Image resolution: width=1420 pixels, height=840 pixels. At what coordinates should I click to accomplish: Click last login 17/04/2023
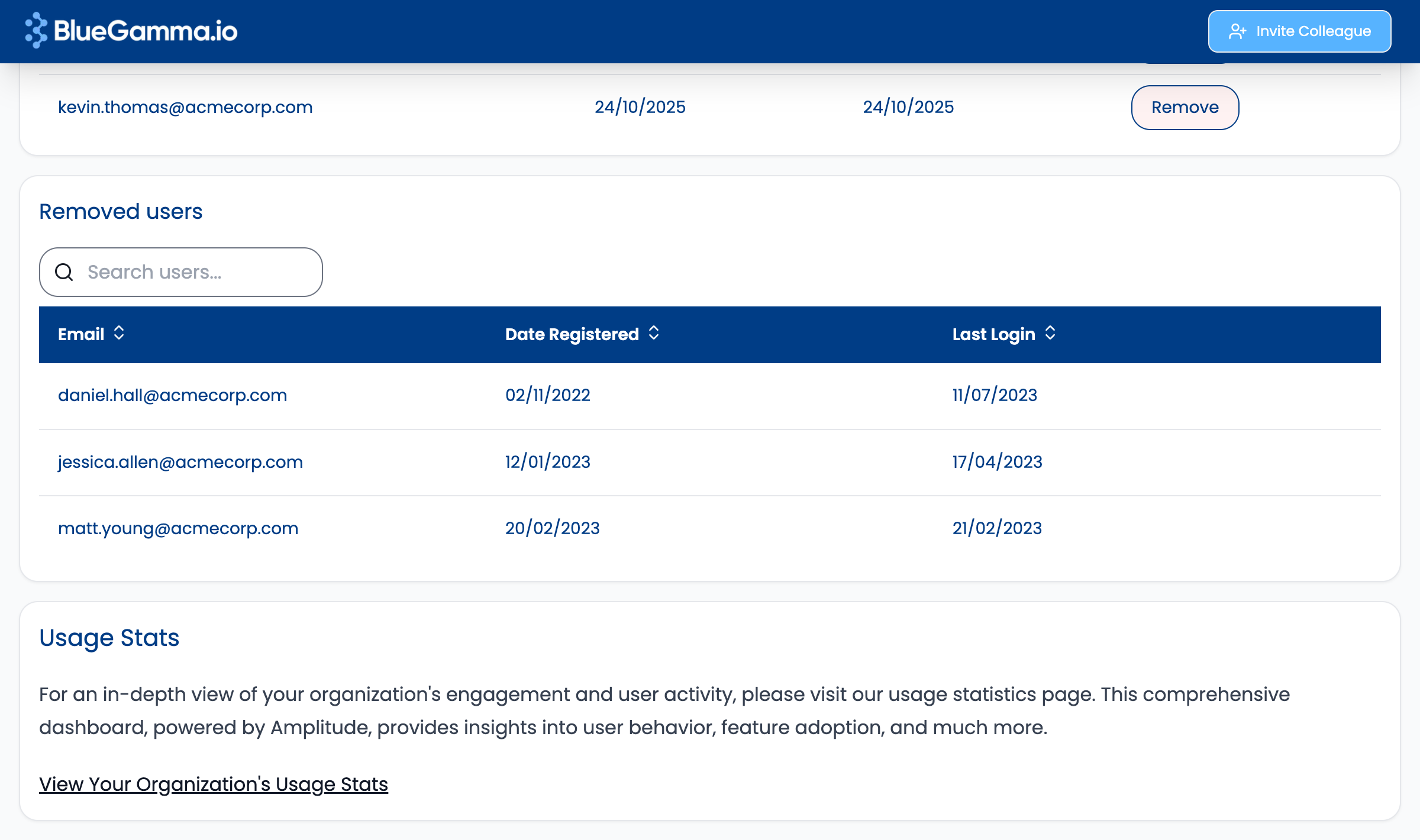pyautogui.click(x=998, y=462)
